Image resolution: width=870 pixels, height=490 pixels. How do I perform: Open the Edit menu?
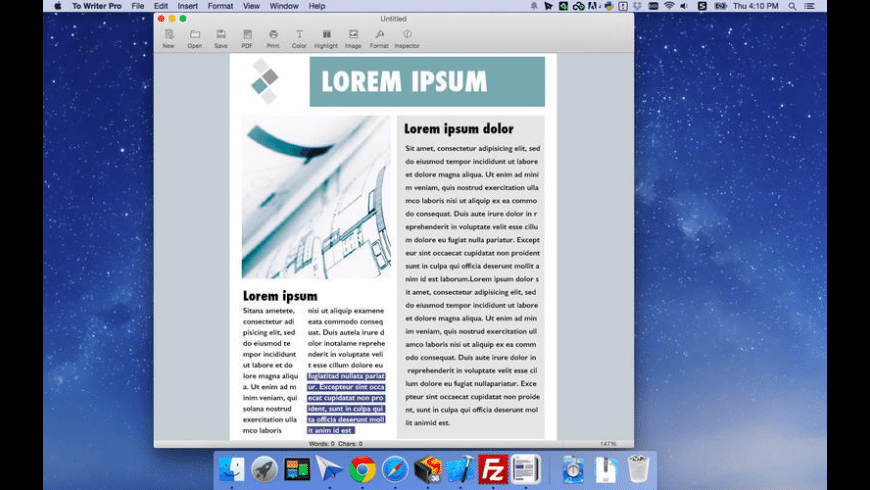pos(161,6)
